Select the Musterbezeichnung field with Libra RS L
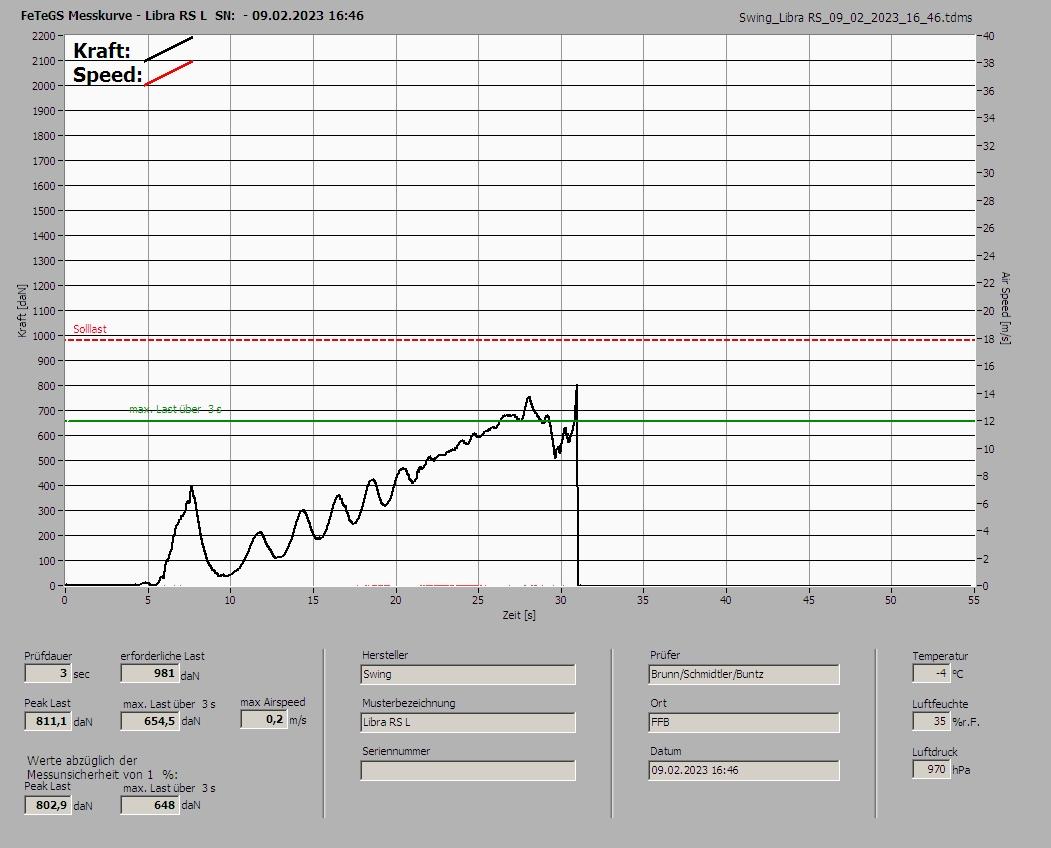The image size is (1051, 848). pos(468,723)
